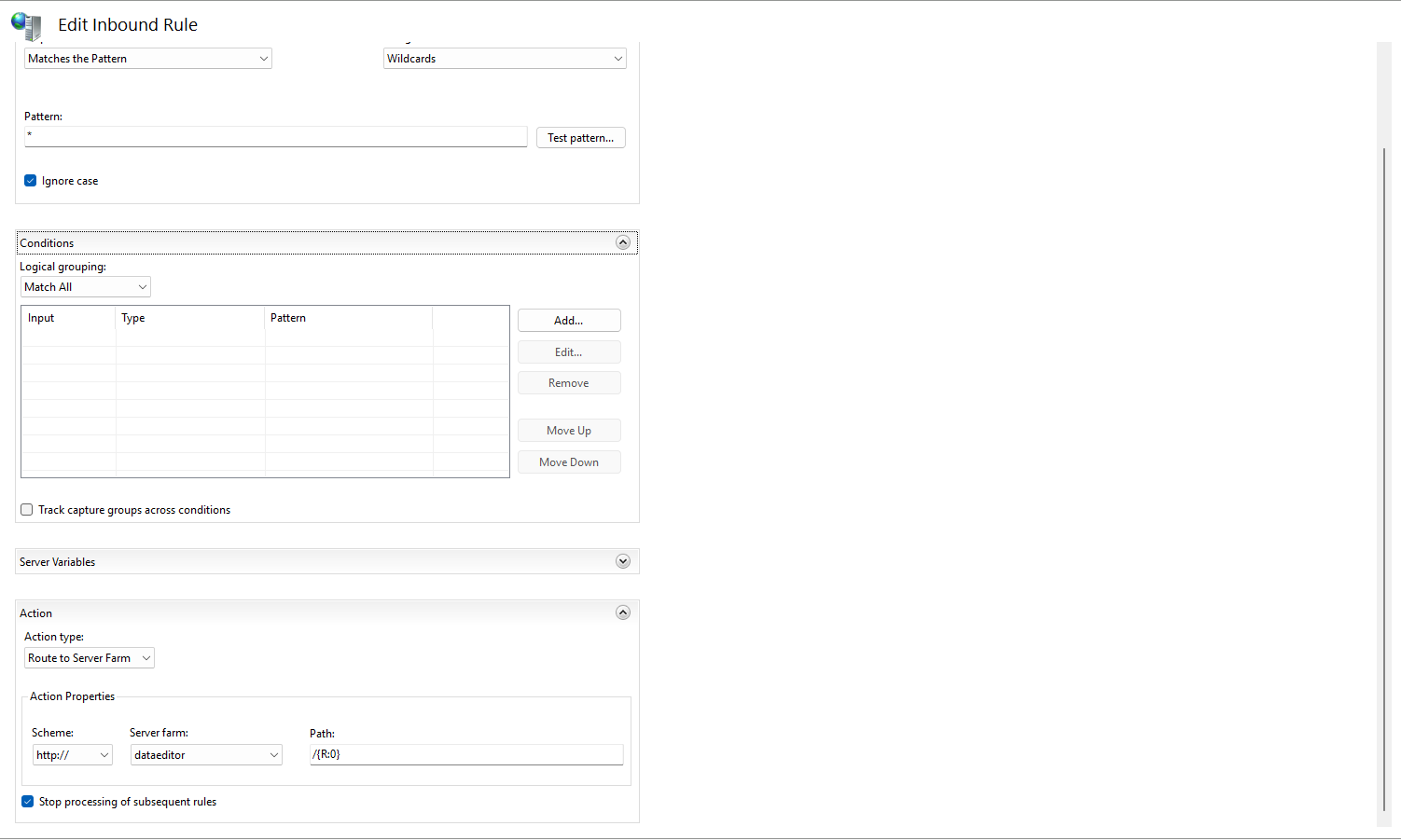Click the Edit Inbound Rule globe icon

26,25
